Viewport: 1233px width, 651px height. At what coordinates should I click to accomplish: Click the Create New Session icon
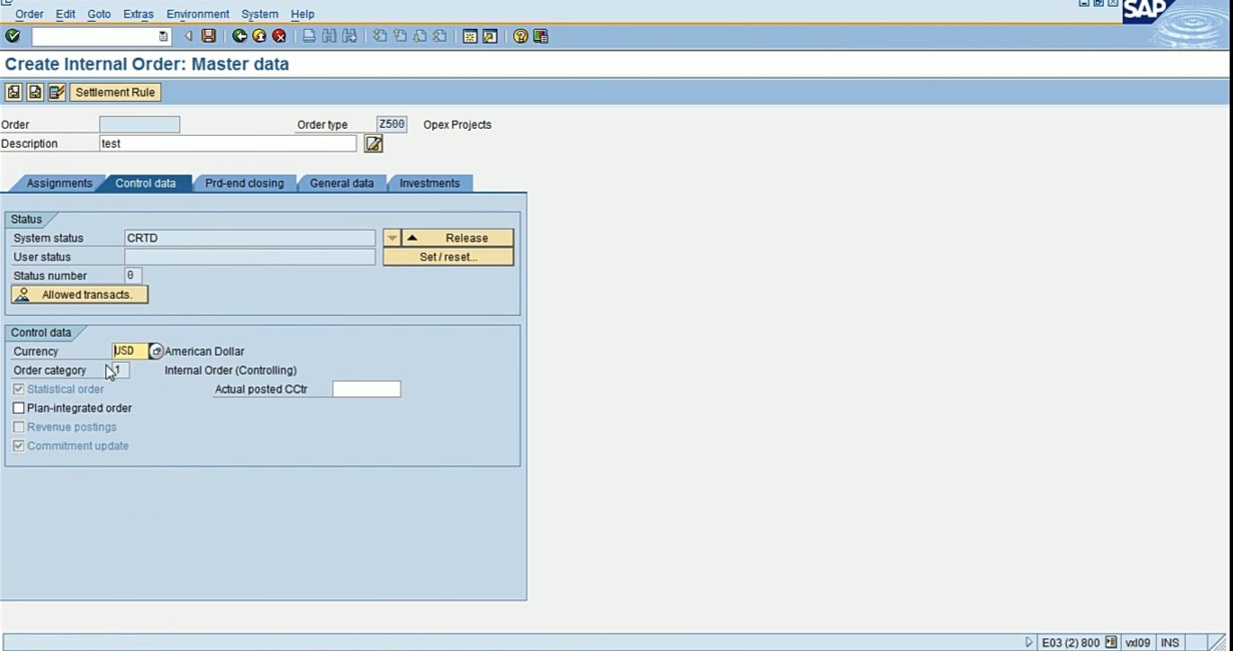coord(470,36)
